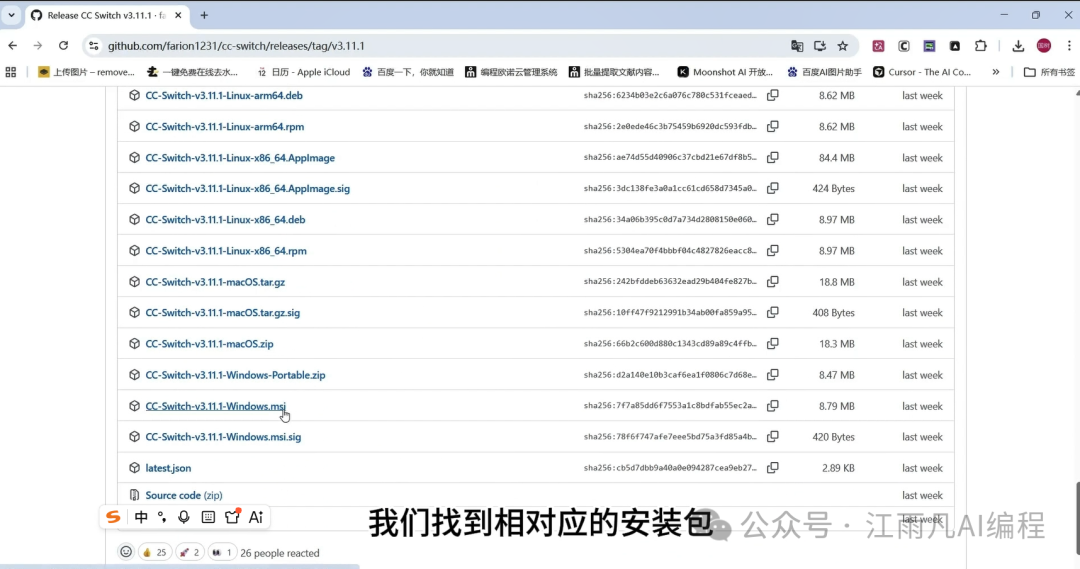Download CC-Switch-v3.11.1-Linux-x86_64.AppImage
The width and height of the screenshot is (1080, 569).
coord(240,158)
